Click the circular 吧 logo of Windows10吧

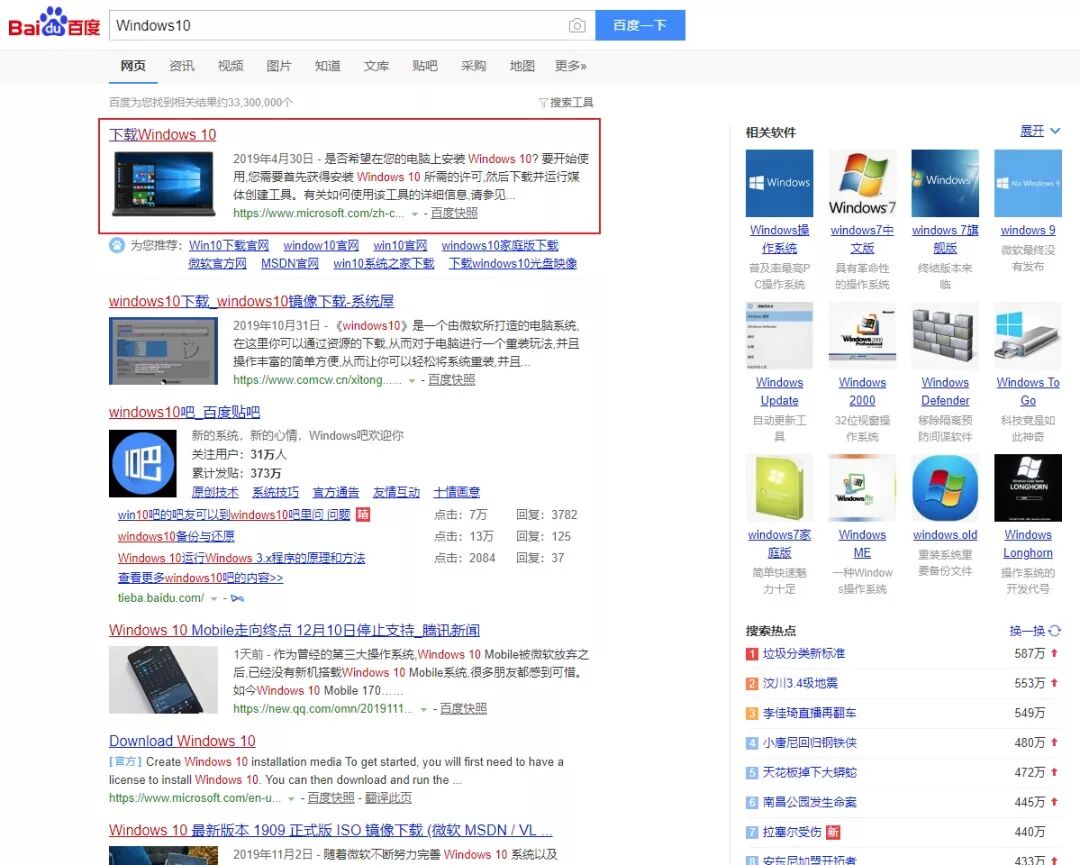(142, 463)
